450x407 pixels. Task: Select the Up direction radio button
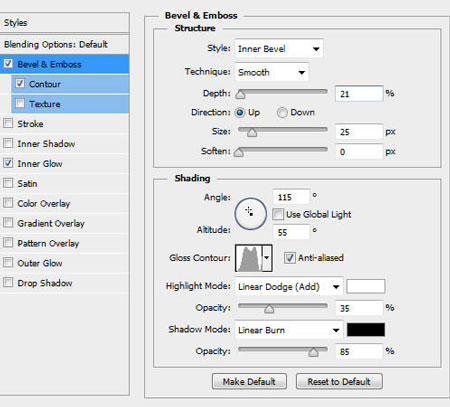(240, 112)
